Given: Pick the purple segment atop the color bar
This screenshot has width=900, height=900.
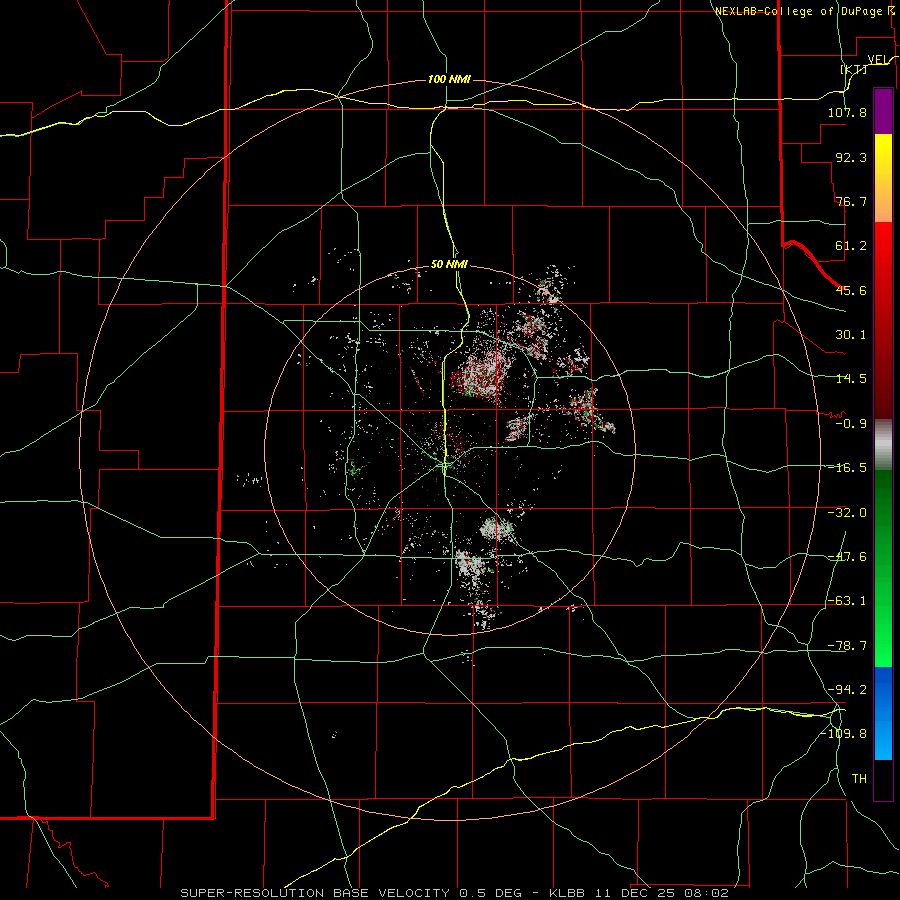Looking at the screenshot, I should (883, 111).
